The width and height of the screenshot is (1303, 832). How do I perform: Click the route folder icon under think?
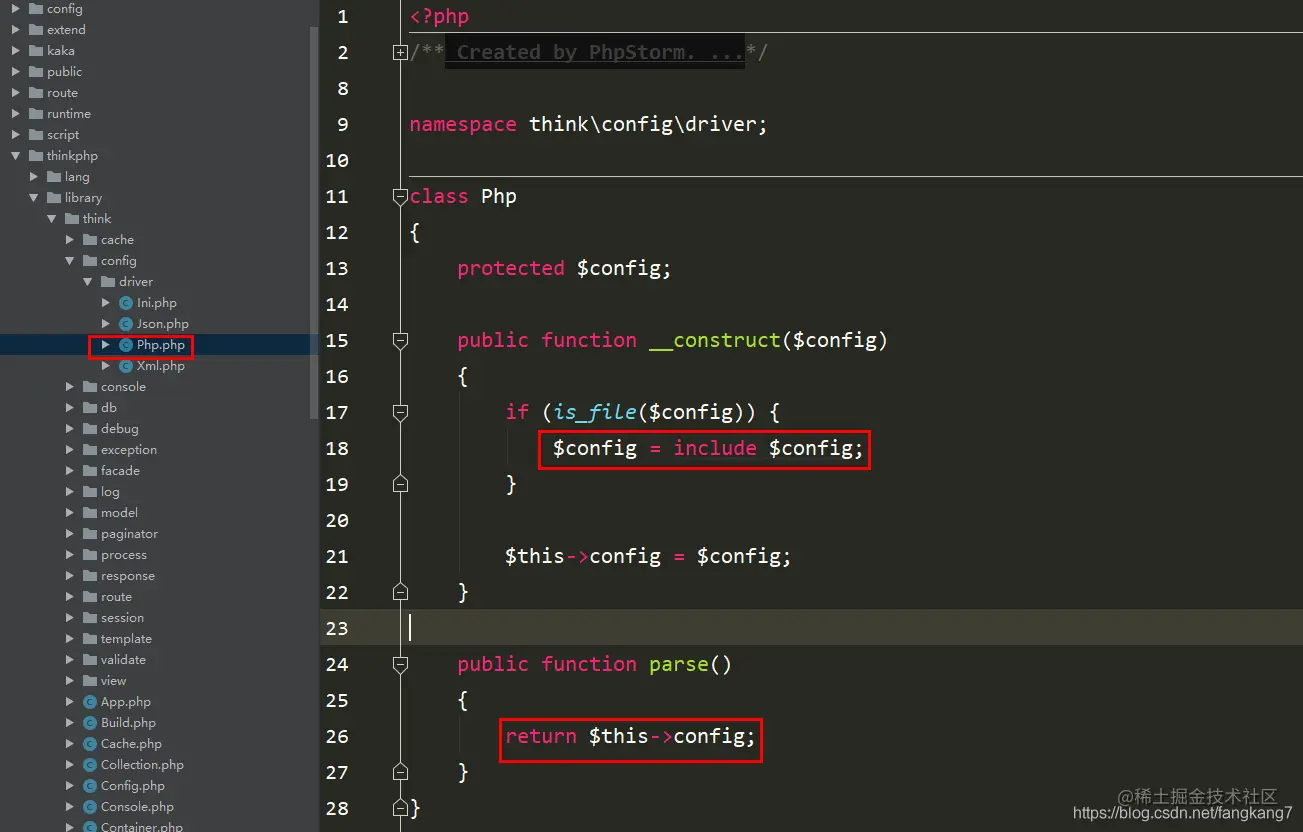pos(89,597)
